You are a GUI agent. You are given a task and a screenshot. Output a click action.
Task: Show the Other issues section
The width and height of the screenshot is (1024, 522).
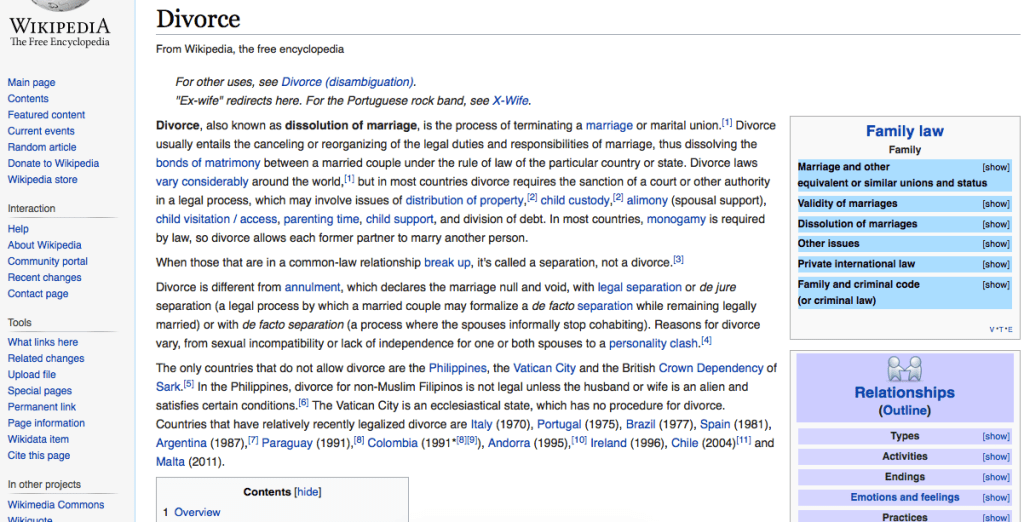click(x=995, y=244)
